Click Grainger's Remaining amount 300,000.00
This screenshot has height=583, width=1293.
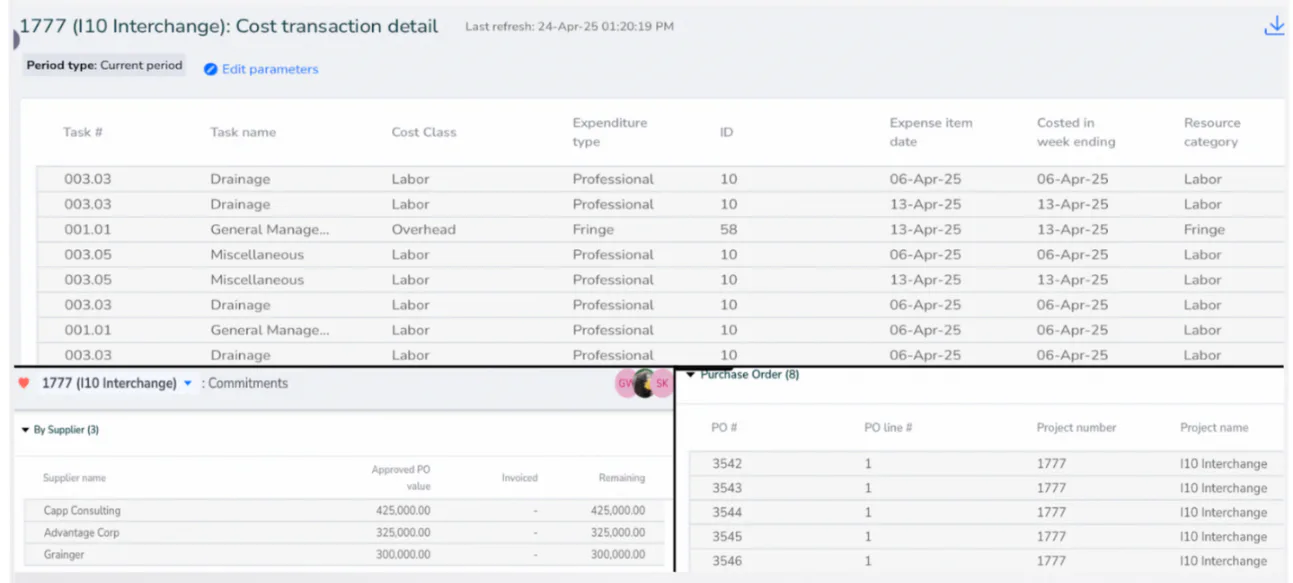pos(618,555)
